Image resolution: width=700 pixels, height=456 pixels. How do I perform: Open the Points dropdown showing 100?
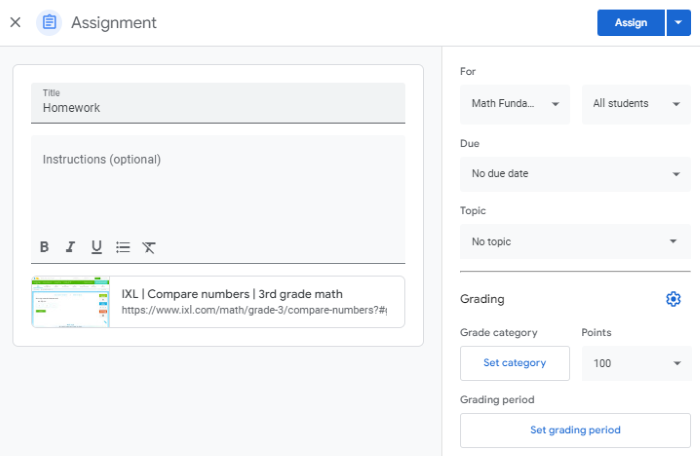636,363
